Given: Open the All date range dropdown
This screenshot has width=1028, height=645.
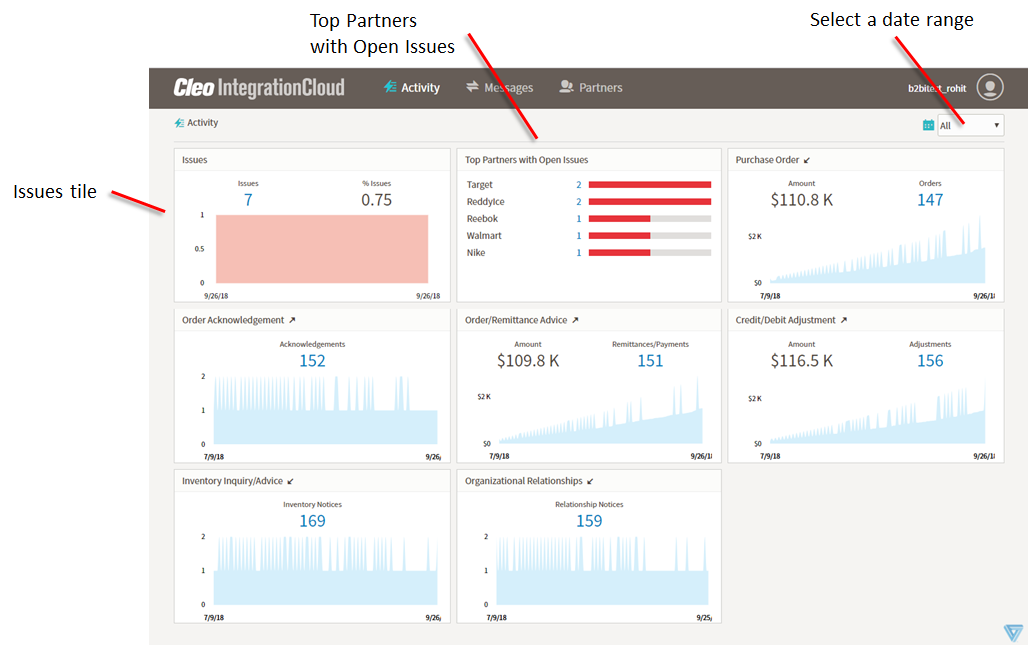Looking at the screenshot, I should click(x=970, y=125).
